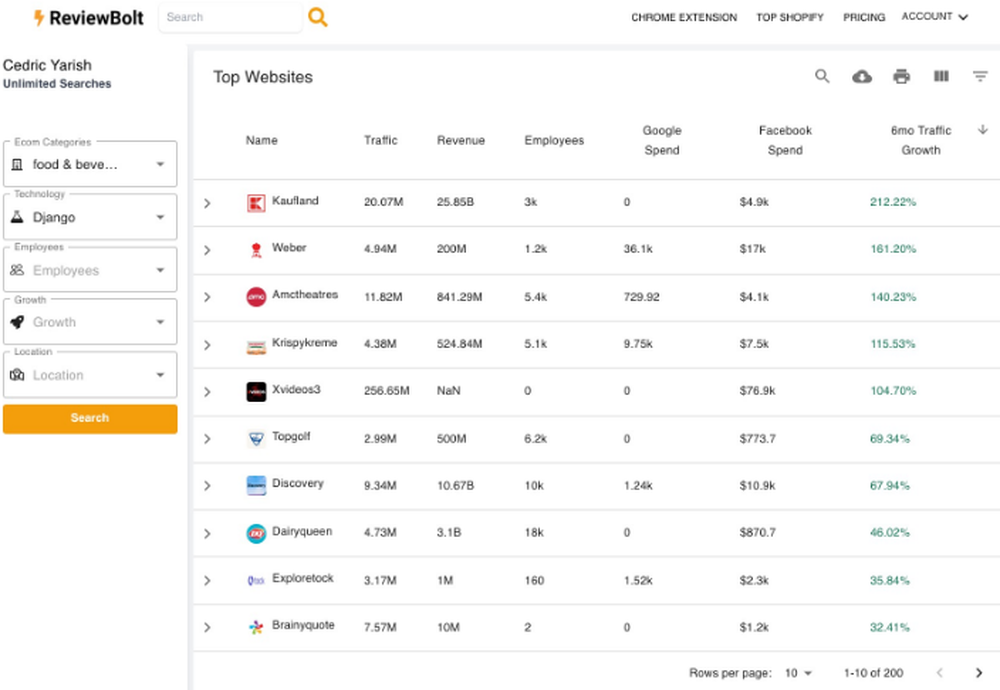This screenshot has height=690, width=1000.
Task: Click the cloud download export icon
Action: [862, 76]
